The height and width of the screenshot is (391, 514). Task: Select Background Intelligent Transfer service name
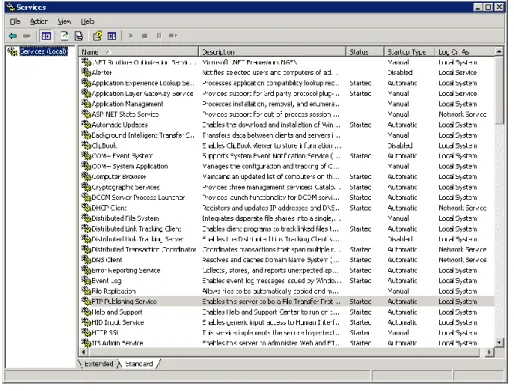coord(143,135)
